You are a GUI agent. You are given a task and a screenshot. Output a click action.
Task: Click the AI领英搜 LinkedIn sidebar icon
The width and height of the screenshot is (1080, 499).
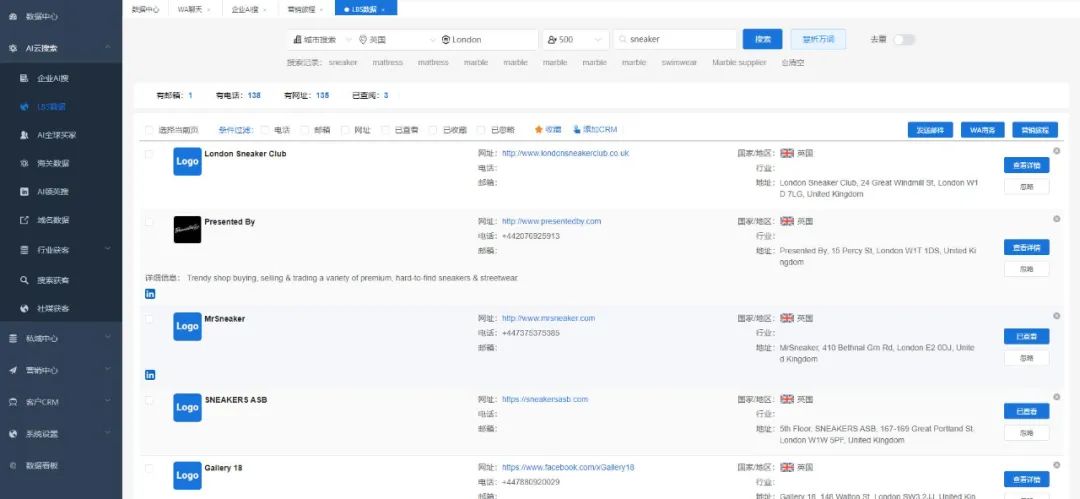pyautogui.click(x=25, y=192)
